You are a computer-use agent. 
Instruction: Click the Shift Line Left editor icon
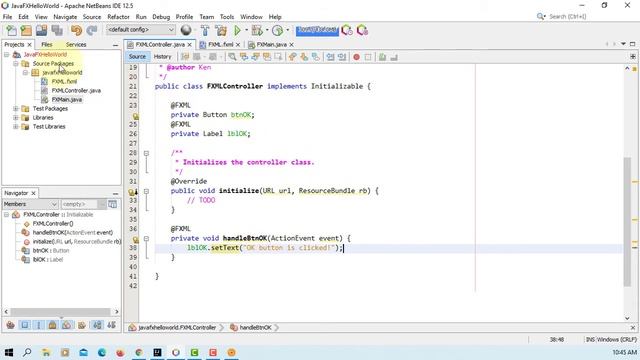click(330, 57)
